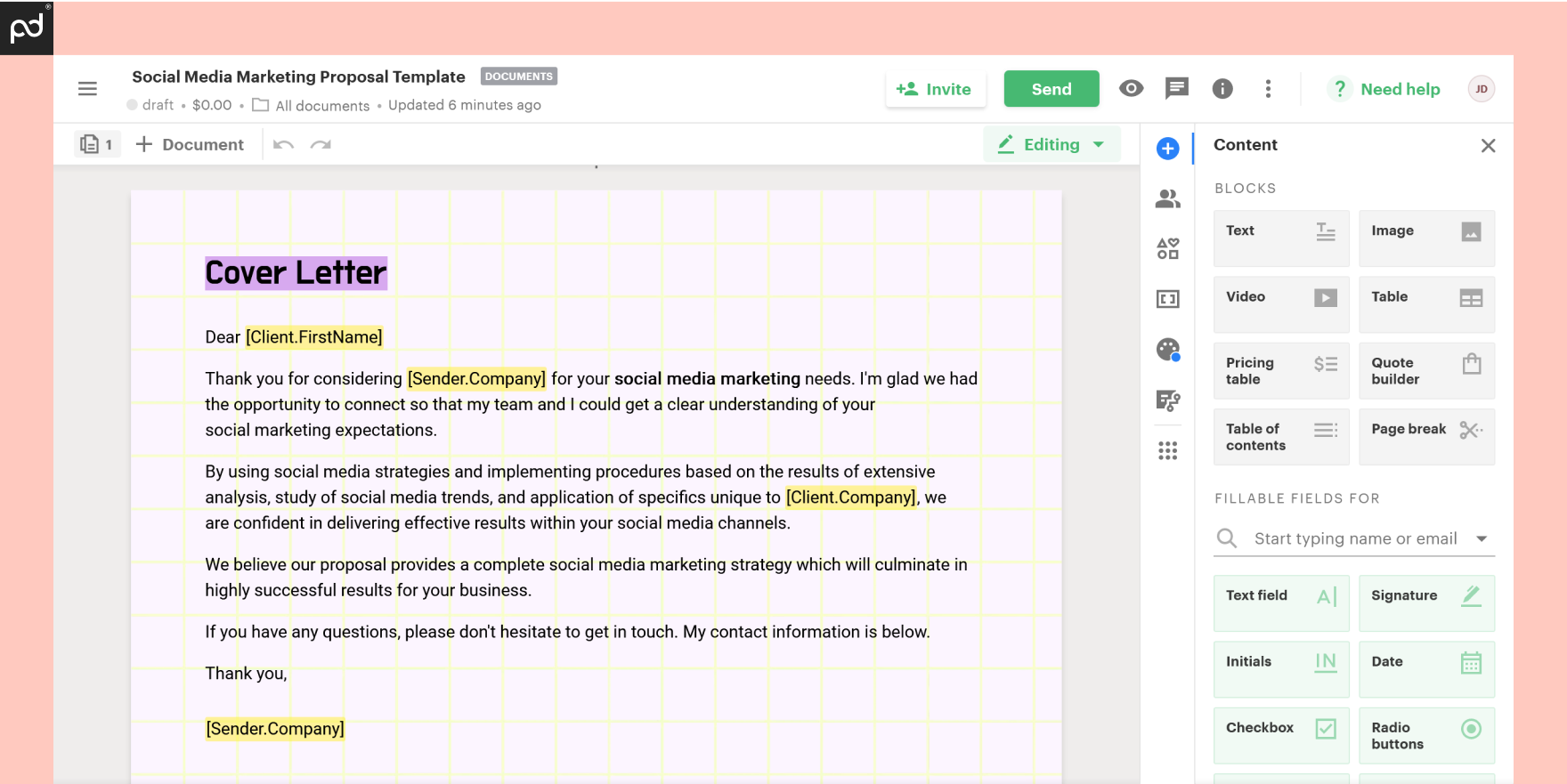
Task: Click the draft status label
Action: 150,105
